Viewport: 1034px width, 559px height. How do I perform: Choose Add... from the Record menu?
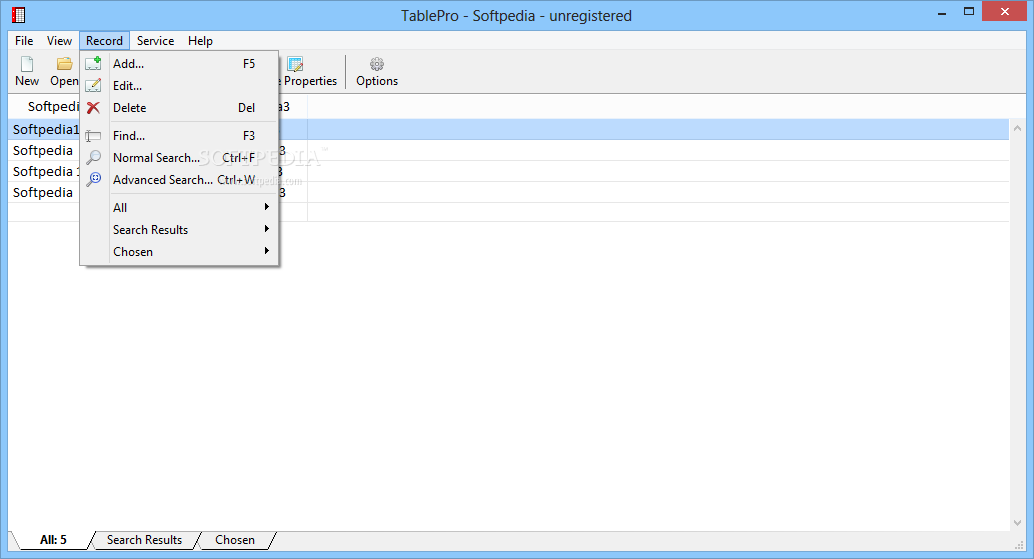point(179,64)
